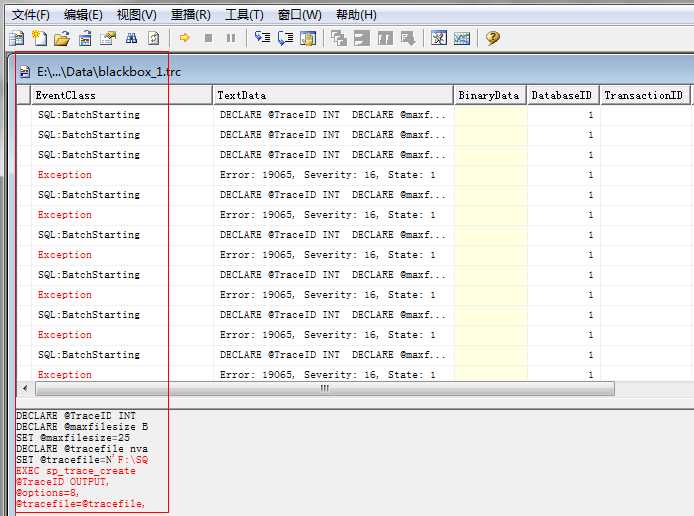Click the yellow Help question-mark icon
Image resolution: width=694 pixels, height=516 pixels.
pyautogui.click(x=493, y=38)
